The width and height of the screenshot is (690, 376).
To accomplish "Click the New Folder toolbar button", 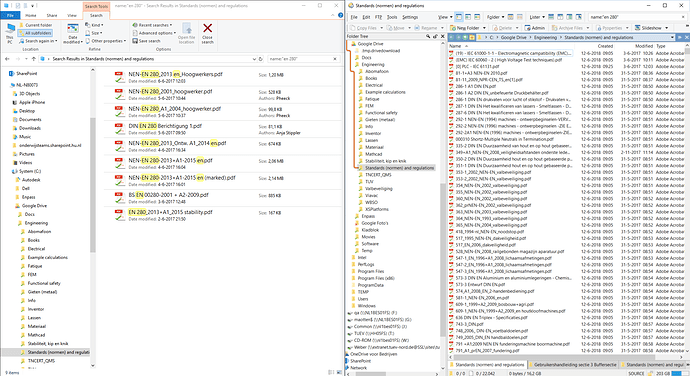I will click(463, 28).
